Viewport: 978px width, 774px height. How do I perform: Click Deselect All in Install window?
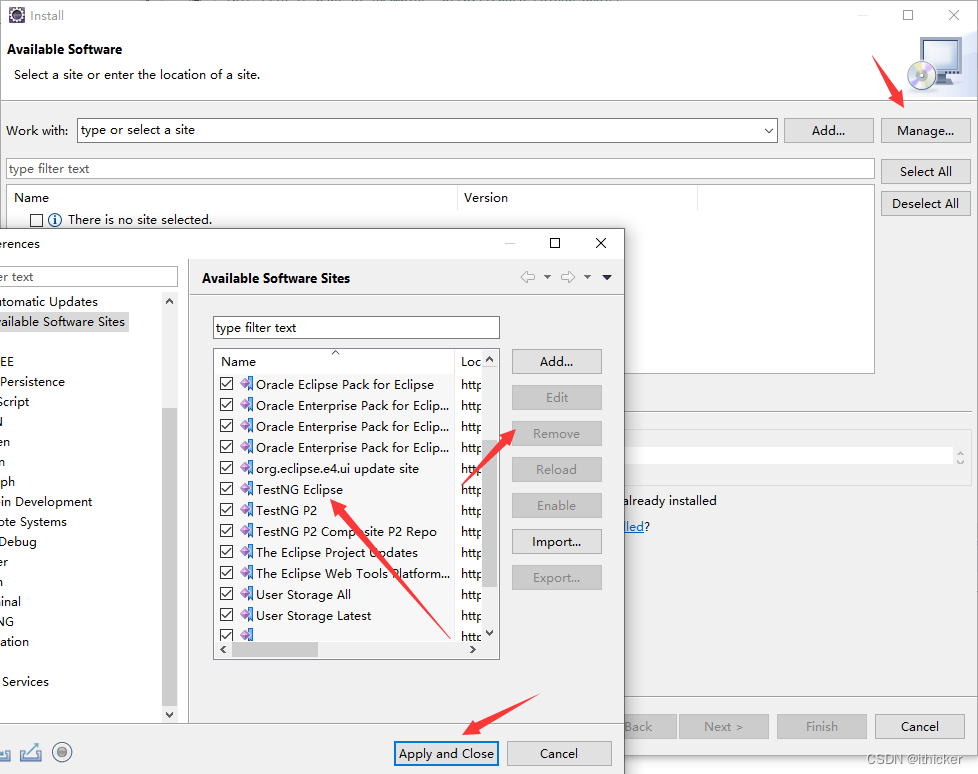pyautogui.click(x=926, y=203)
